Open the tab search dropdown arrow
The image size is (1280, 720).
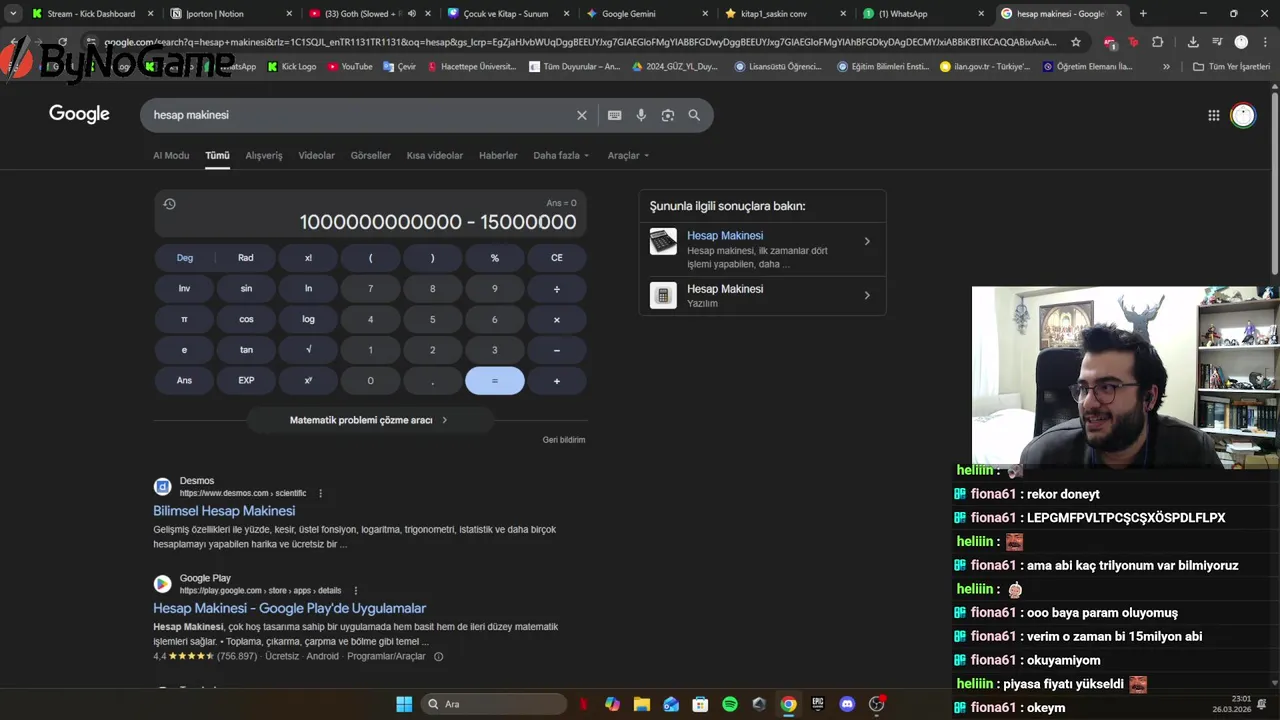click(13, 14)
